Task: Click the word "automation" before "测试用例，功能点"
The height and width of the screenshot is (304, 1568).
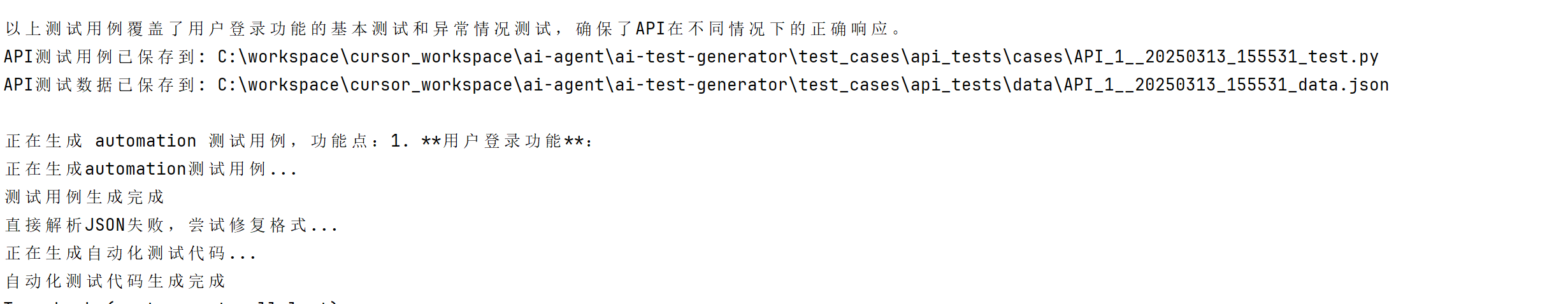Action: pyautogui.click(x=145, y=141)
